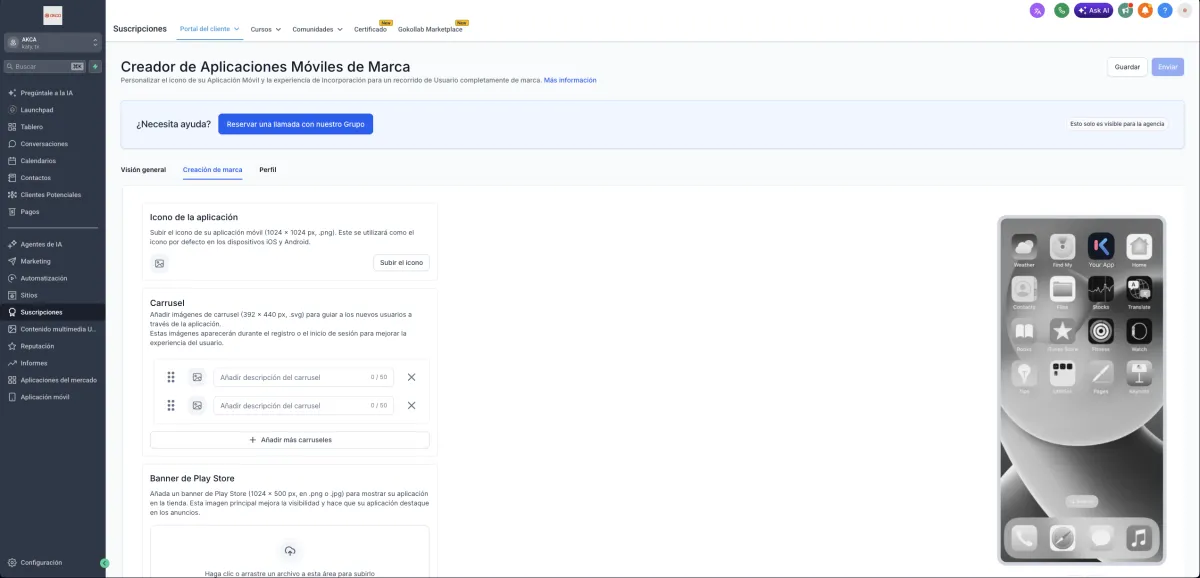
Task: Click Reservar una llamada con nuestro Grupo
Action: coord(295,124)
